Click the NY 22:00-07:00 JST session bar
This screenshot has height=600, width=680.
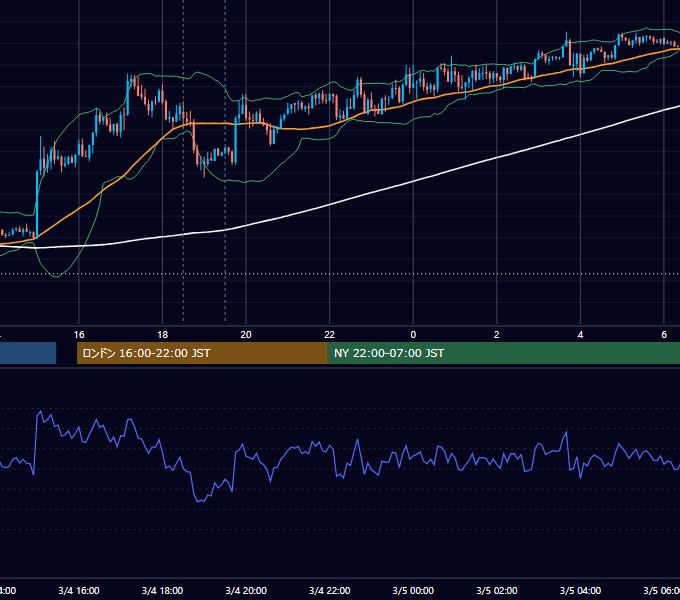coord(503,353)
